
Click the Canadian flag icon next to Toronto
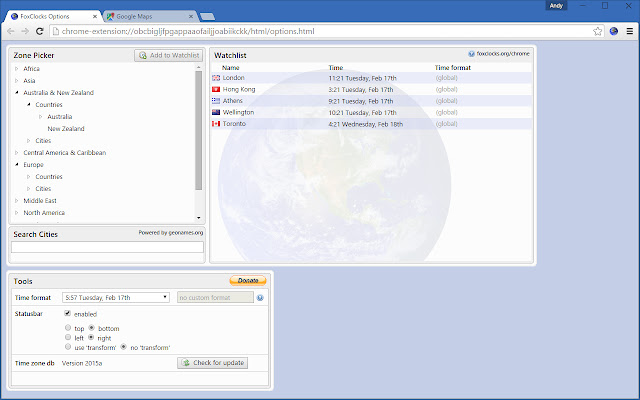216,125
